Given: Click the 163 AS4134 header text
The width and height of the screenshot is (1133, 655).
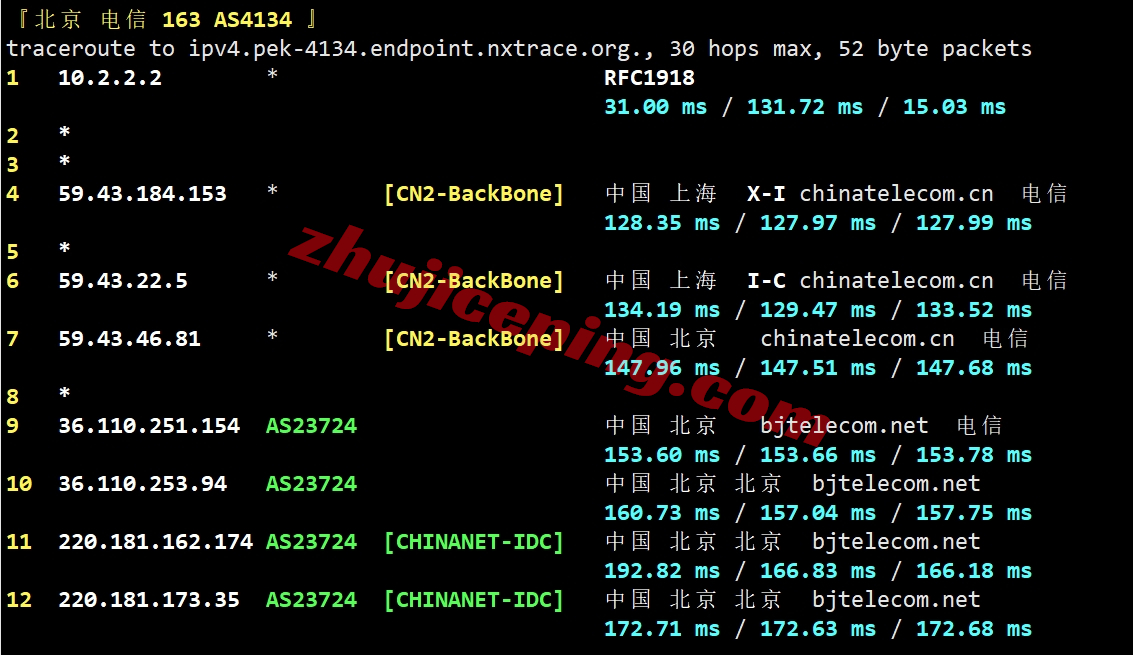Looking at the screenshot, I should pyautogui.click(x=227, y=20).
